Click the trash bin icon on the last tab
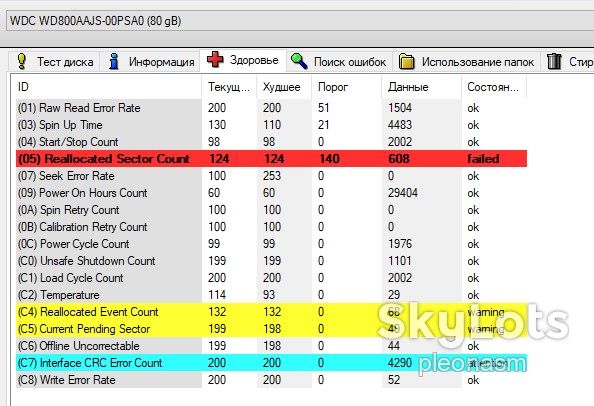 pos(554,61)
